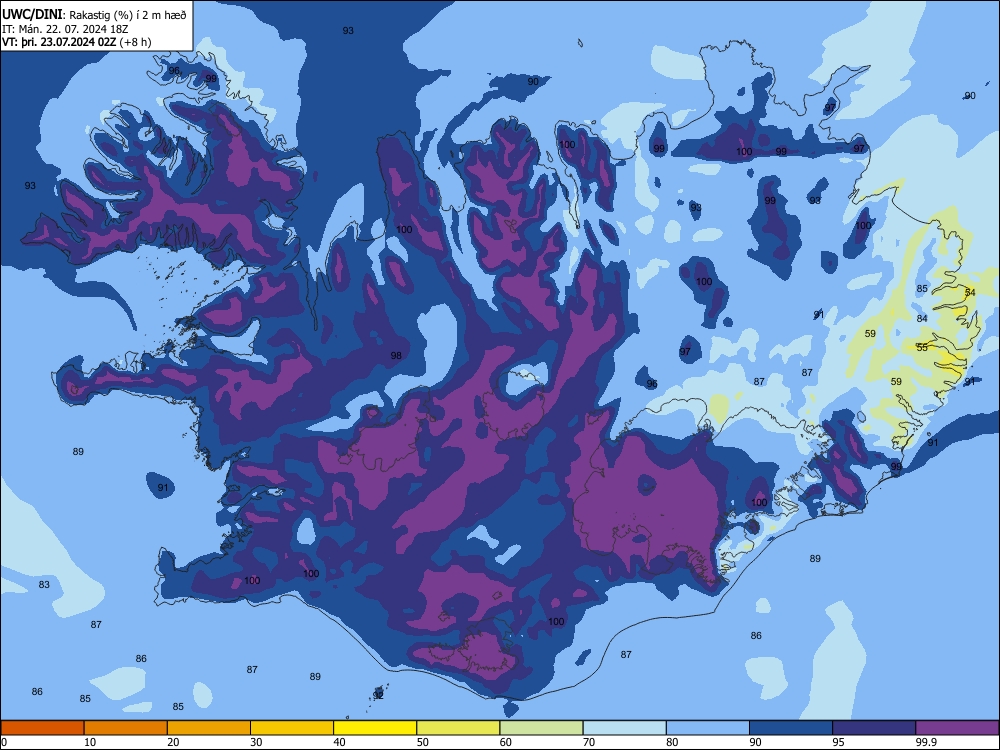Screen dimensions: 1000x750
Task: Click the 'UWC/DINI: Rakastig (%) í 2 m hæð' title
Action: pos(94,15)
